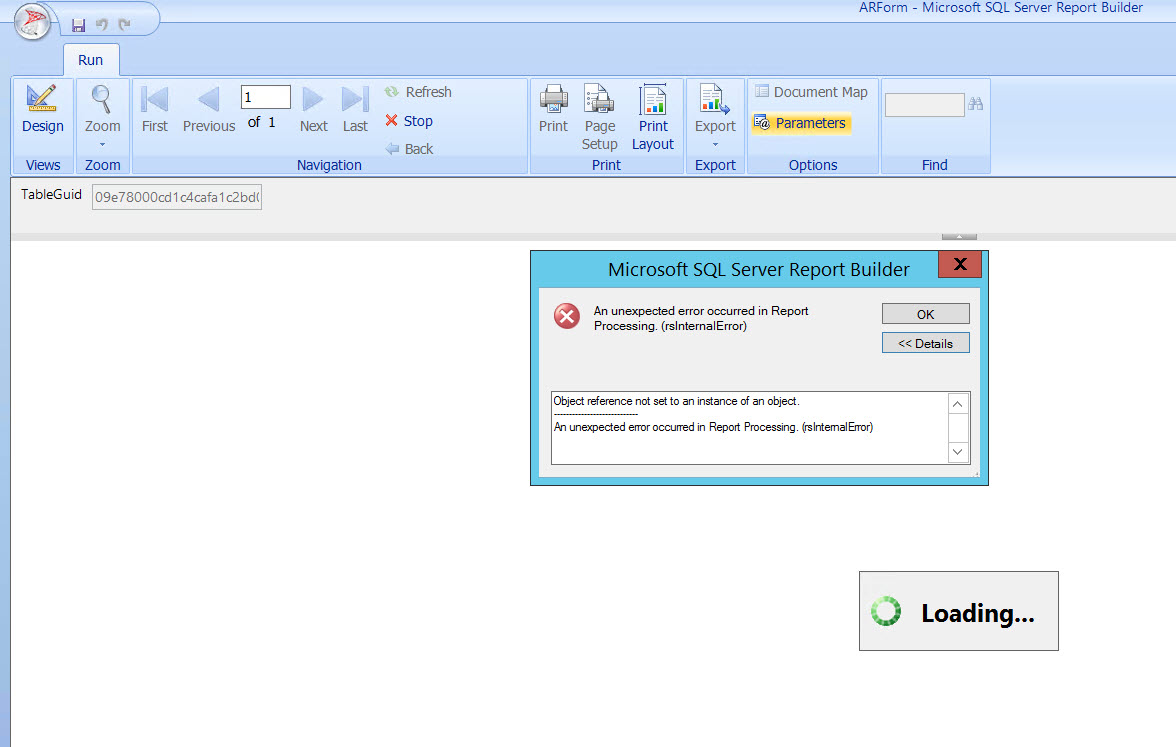Viewport: 1176px width, 747px height.
Task: Click the Save icon in quick access toolbar
Action: tap(78, 25)
